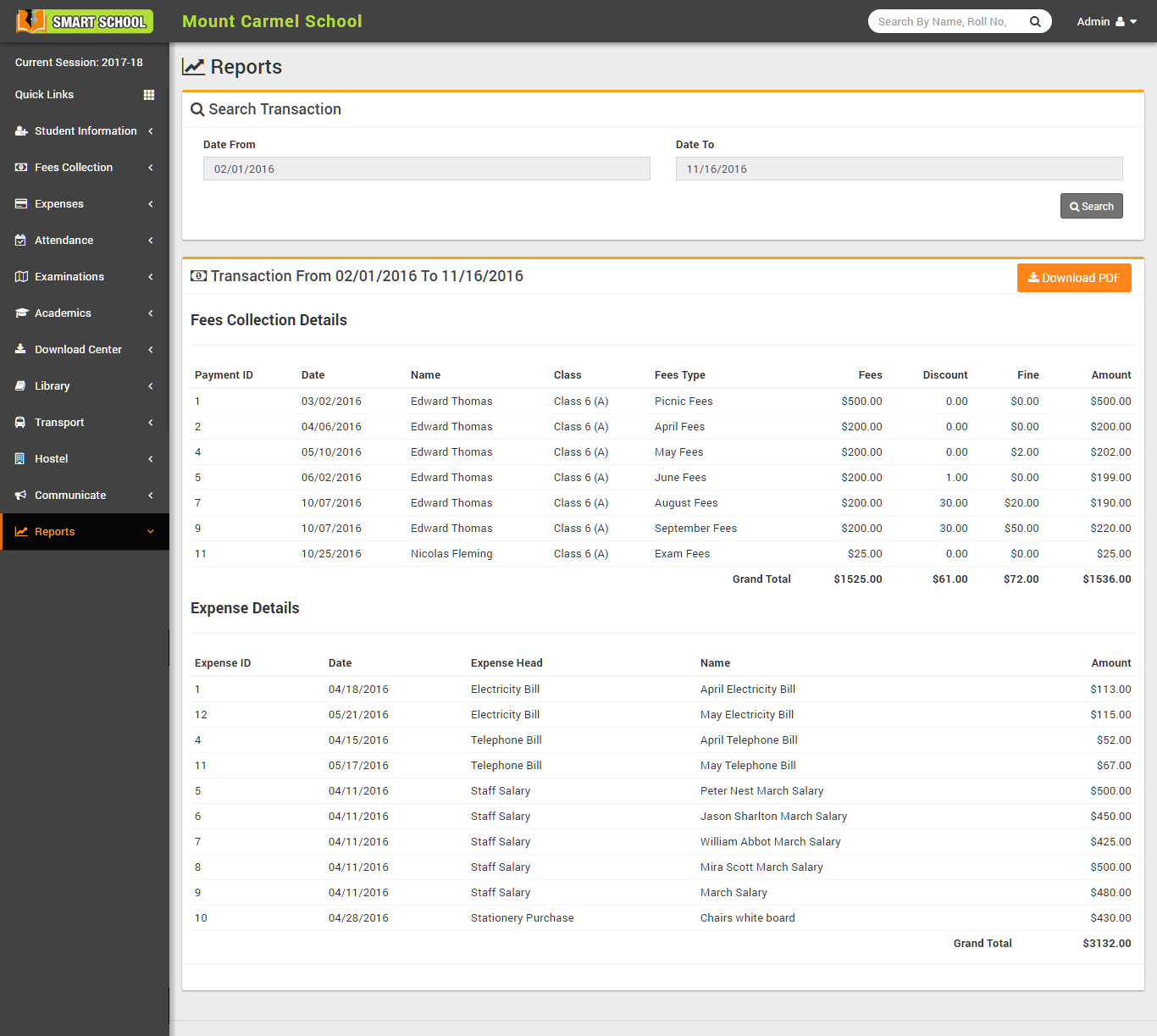The height and width of the screenshot is (1036, 1157).
Task: Open the Admin account dropdown
Action: pyautogui.click(x=1105, y=21)
